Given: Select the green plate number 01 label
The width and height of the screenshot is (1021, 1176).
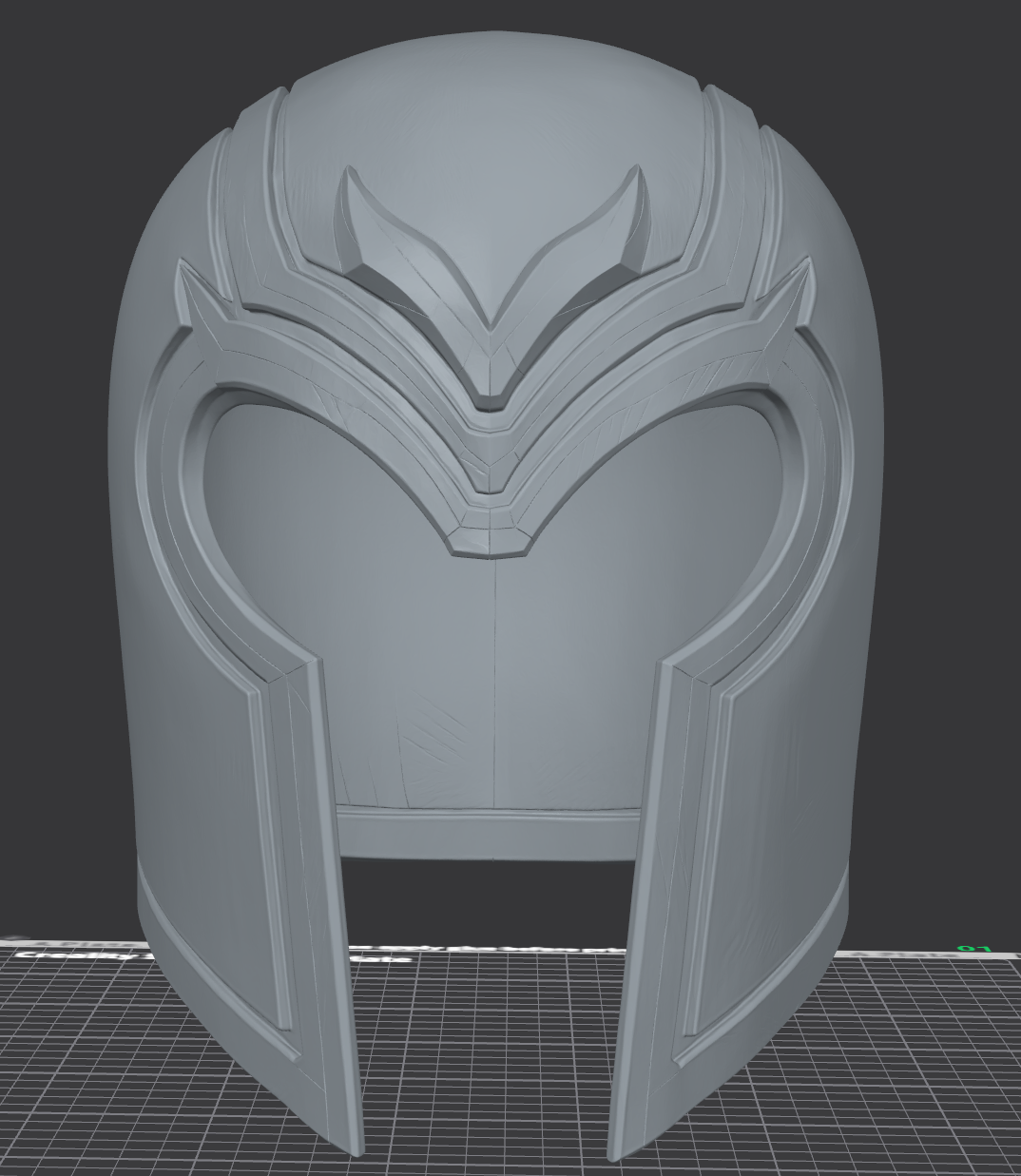Looking at the screenshot, I should 973,948.
